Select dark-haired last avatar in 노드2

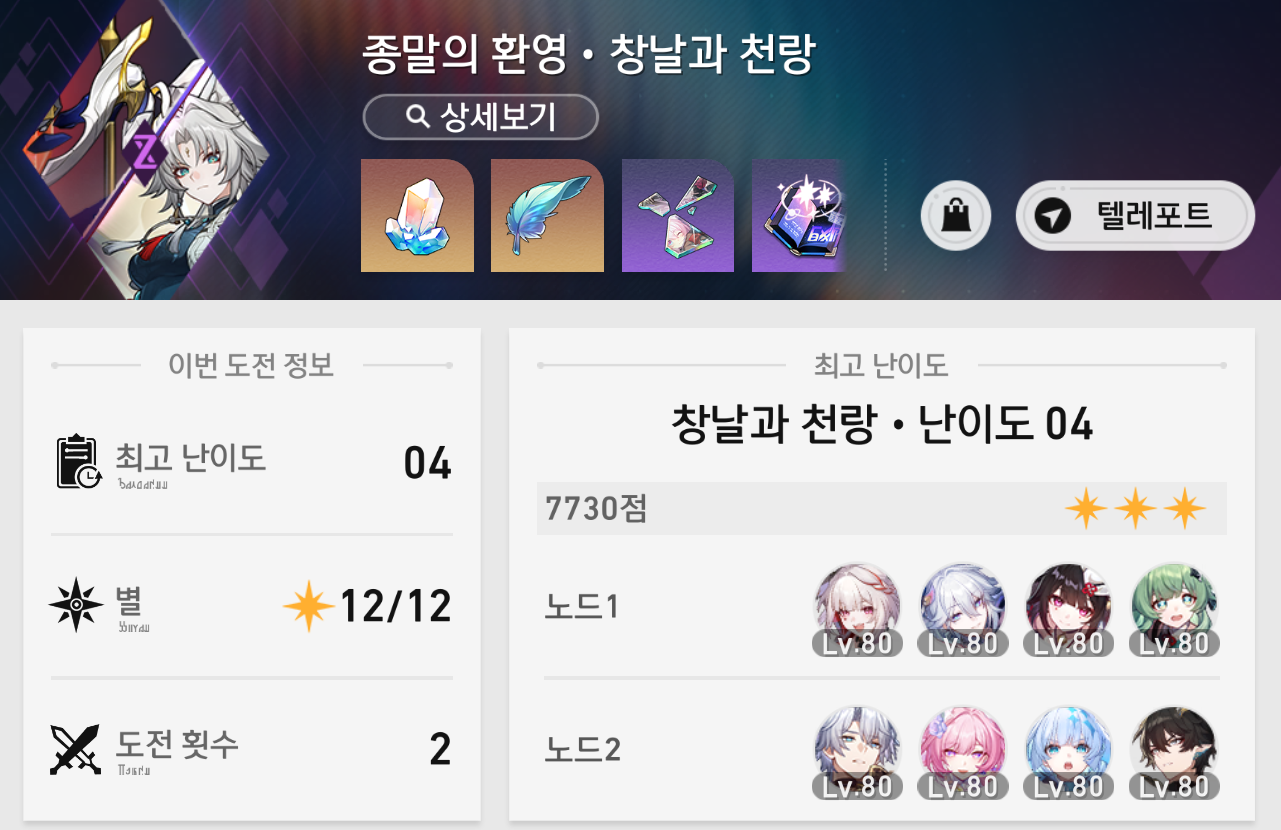[1175, 752]
